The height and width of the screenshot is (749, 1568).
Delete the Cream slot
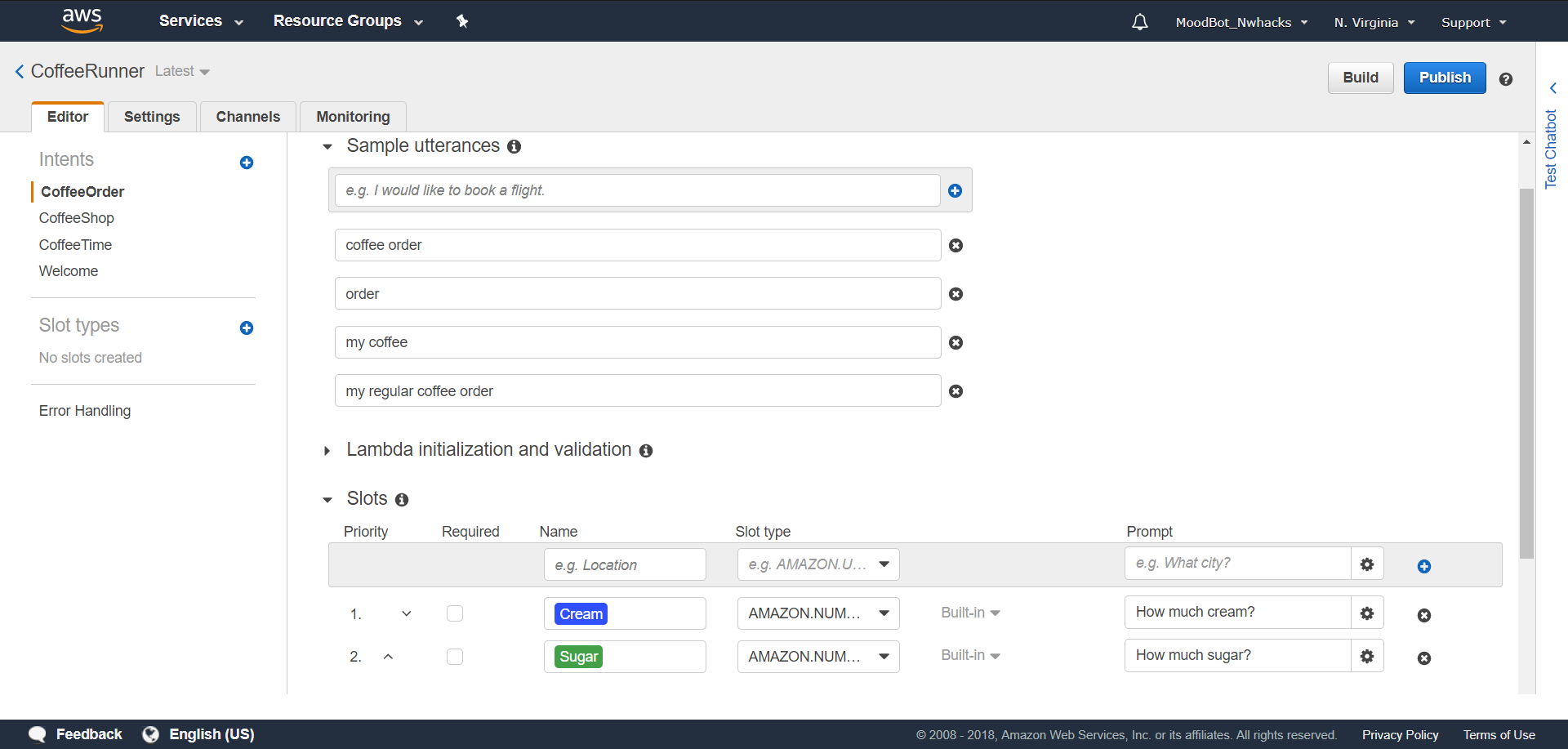1424,615
